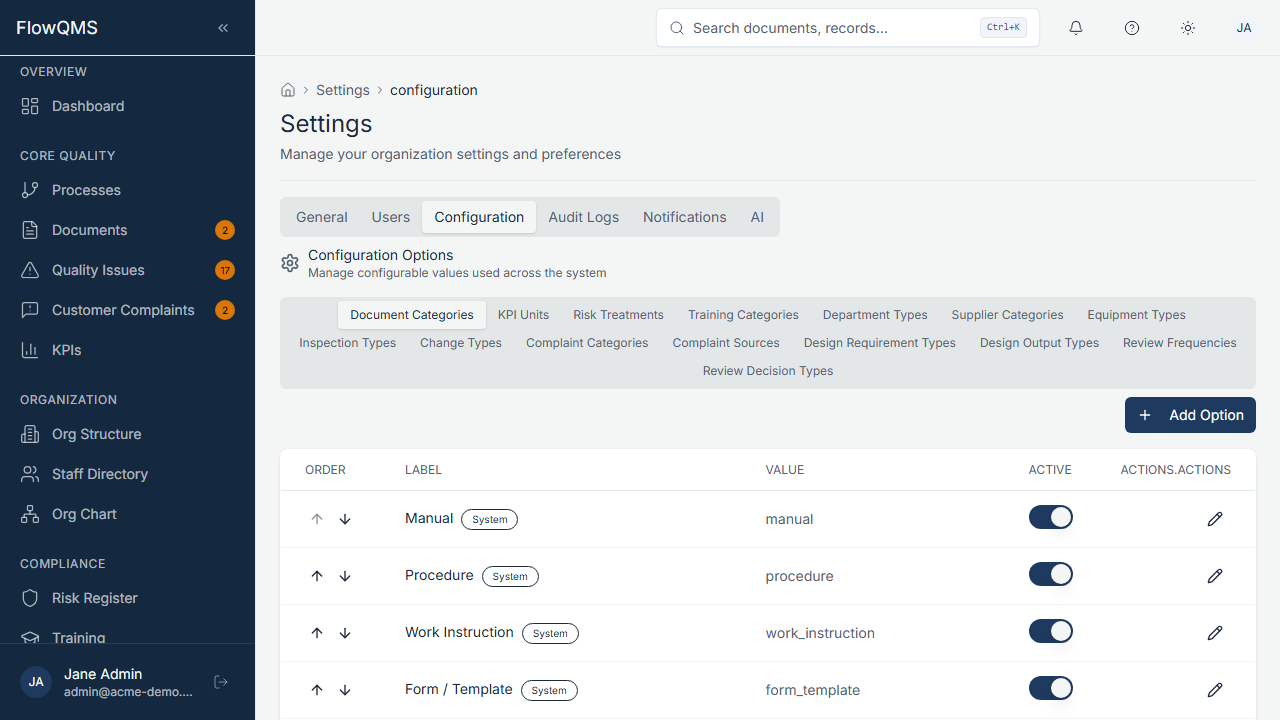Click the Add Option button

pos(1190,415)
